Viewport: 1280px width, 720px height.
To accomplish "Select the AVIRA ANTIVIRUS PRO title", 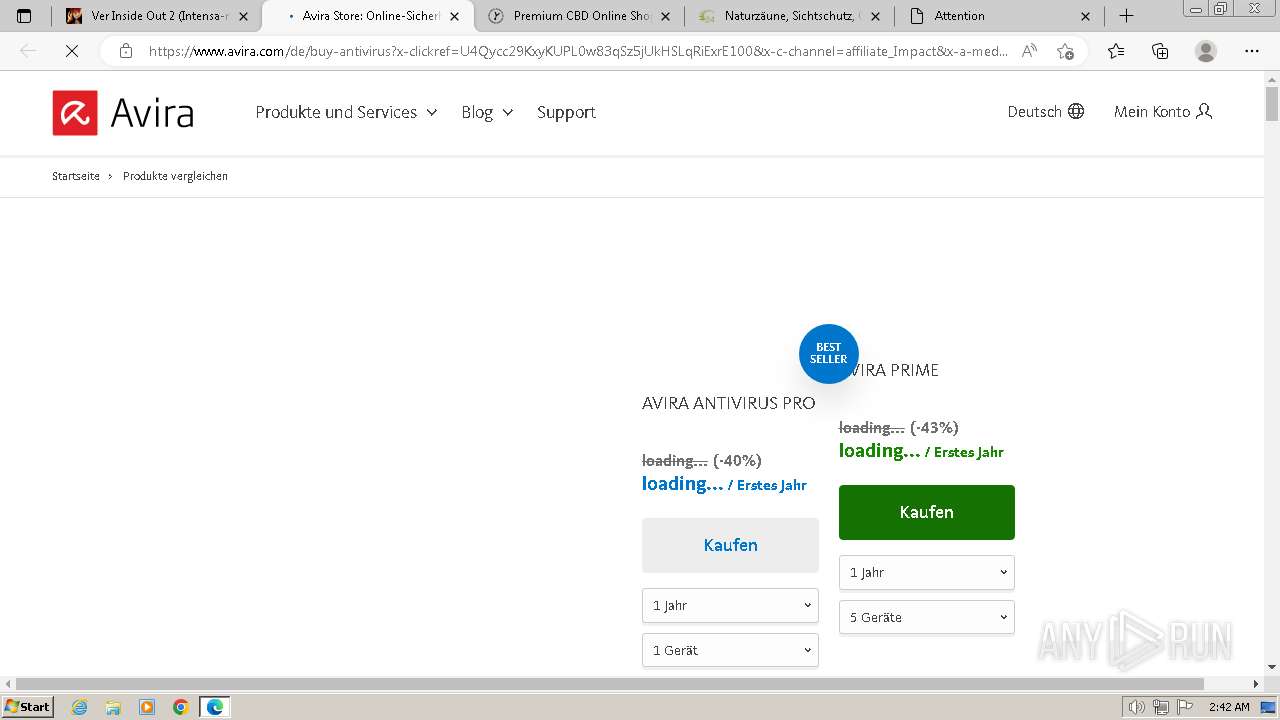I will coord(728,403).
